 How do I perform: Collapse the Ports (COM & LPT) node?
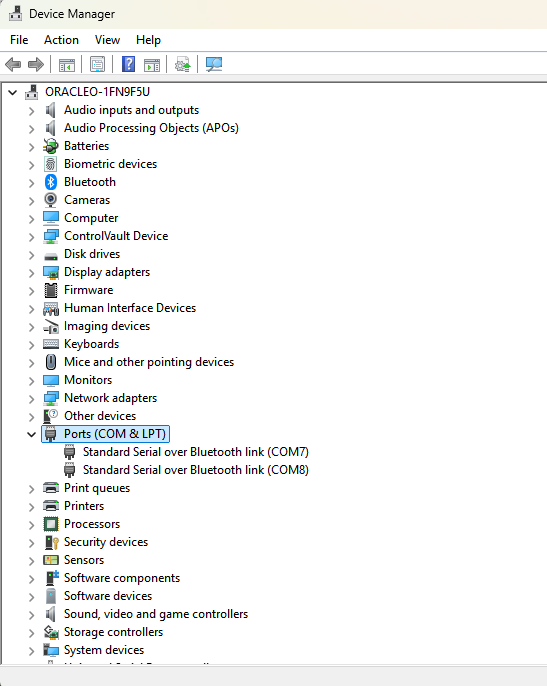[x=32, y=434]
